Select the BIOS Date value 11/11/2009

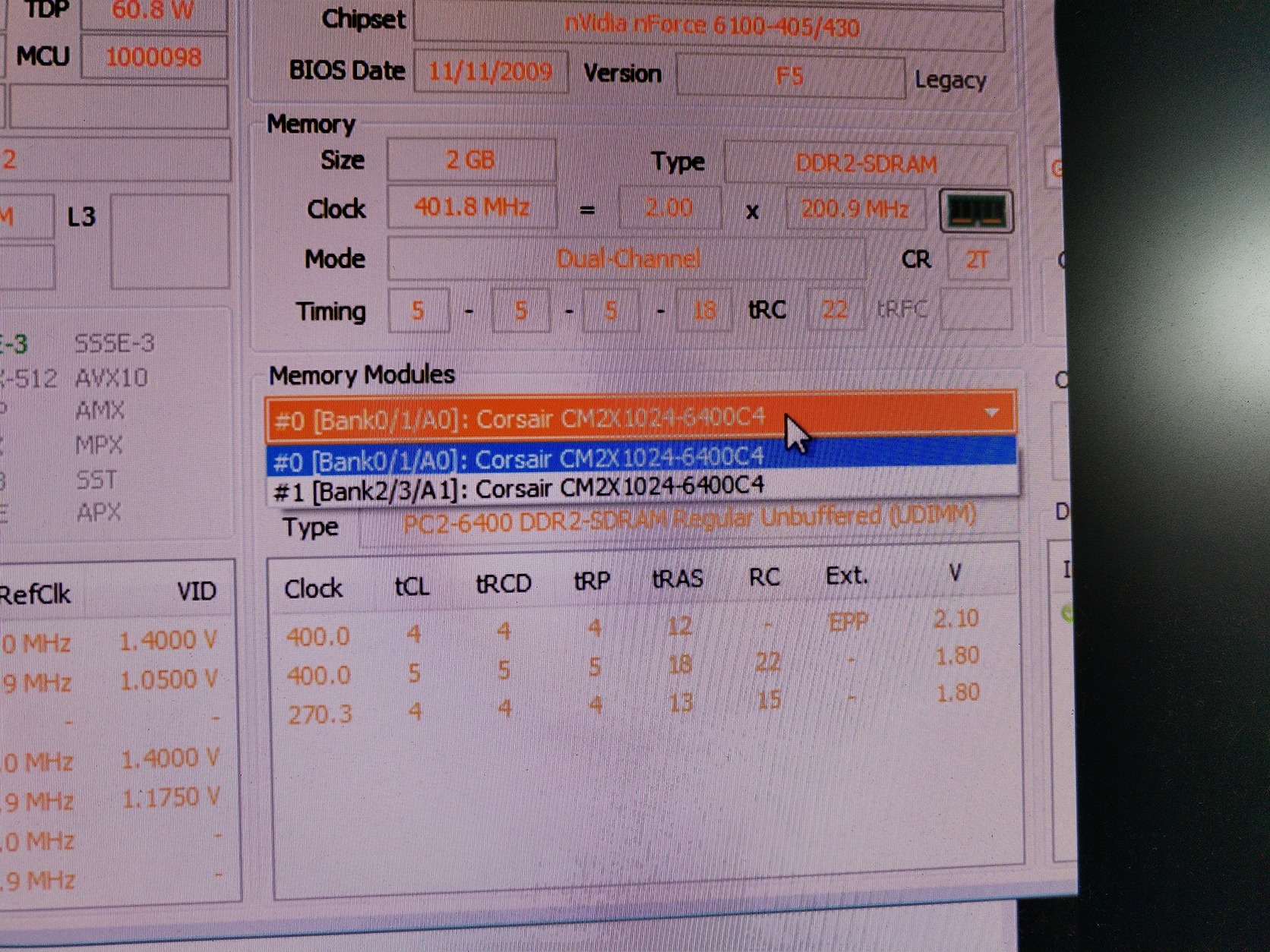[x=490, y=71]
